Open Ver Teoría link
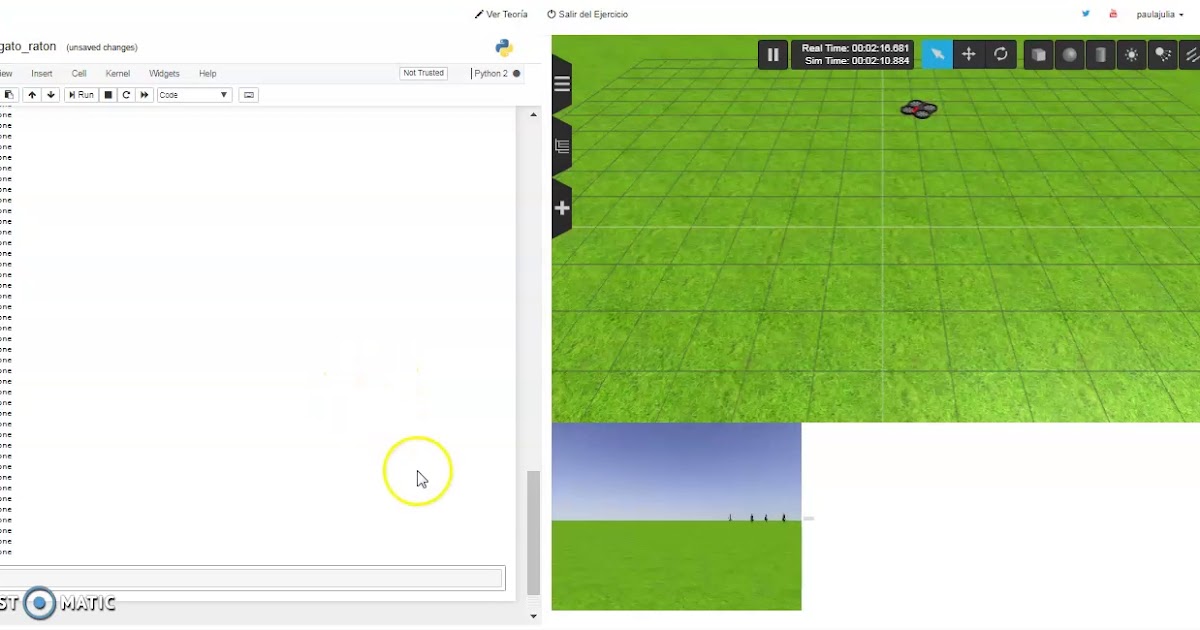Viewport: 1200px width, 630px height. point(501,15)
